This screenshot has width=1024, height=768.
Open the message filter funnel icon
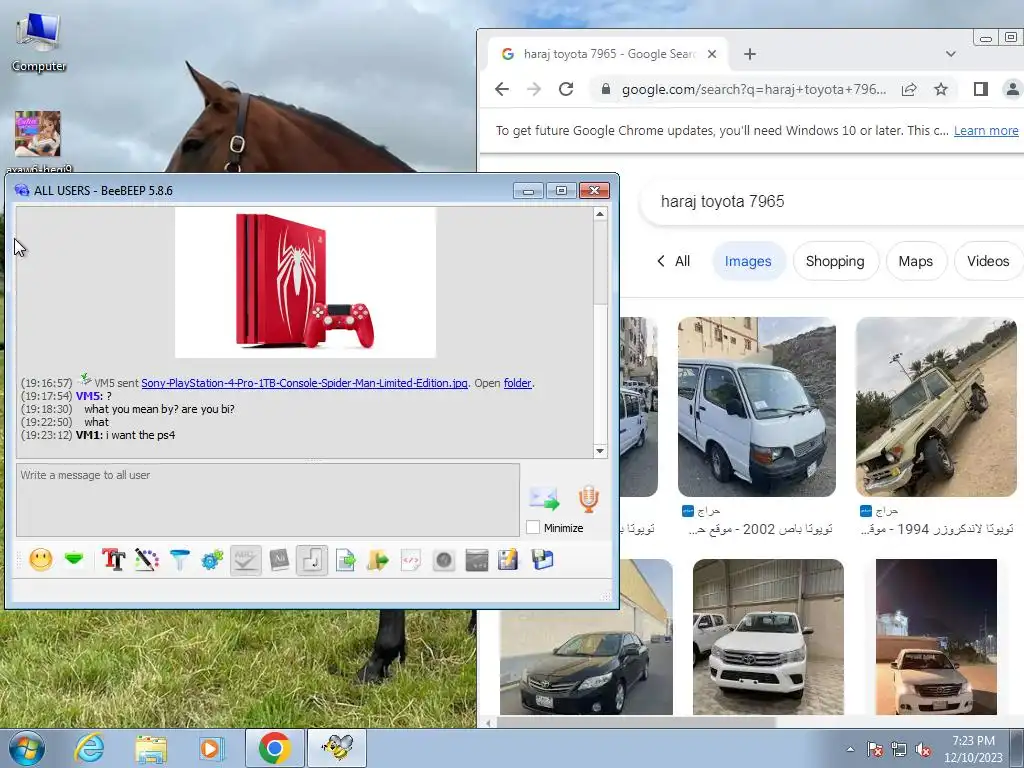tap(179, 560)
